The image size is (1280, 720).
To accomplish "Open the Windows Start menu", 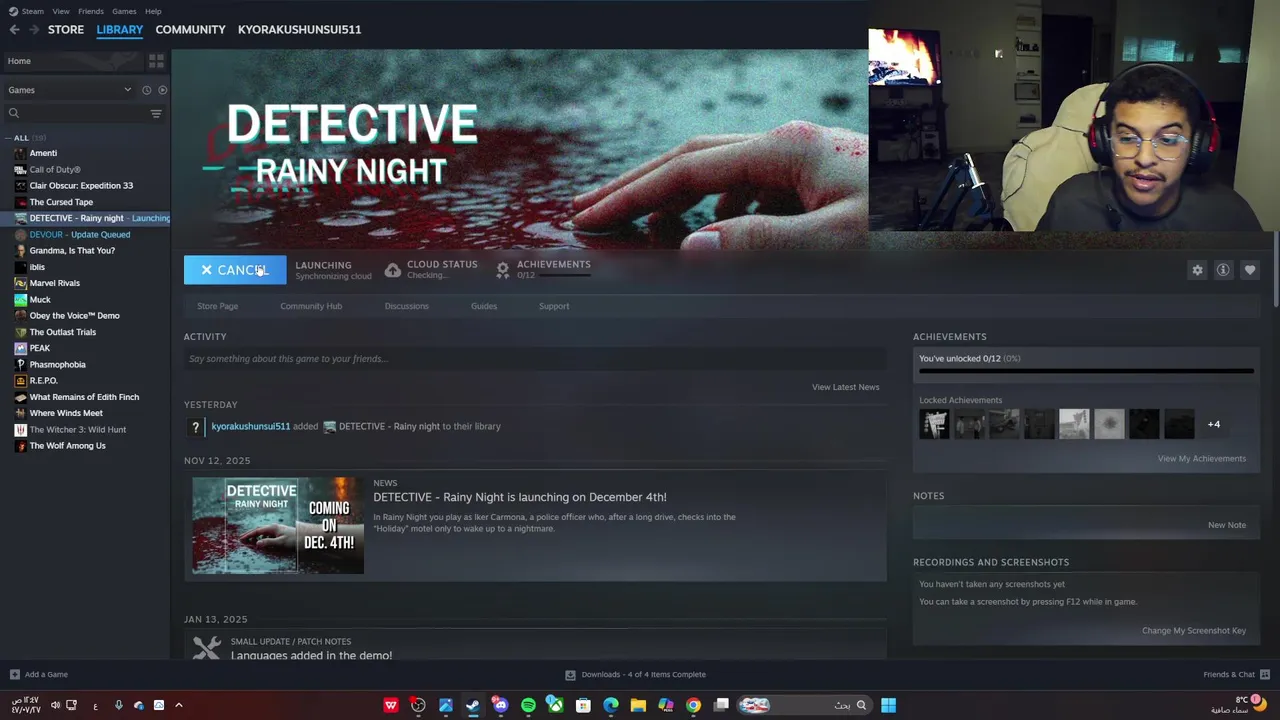I will click(x=888, y=705).
